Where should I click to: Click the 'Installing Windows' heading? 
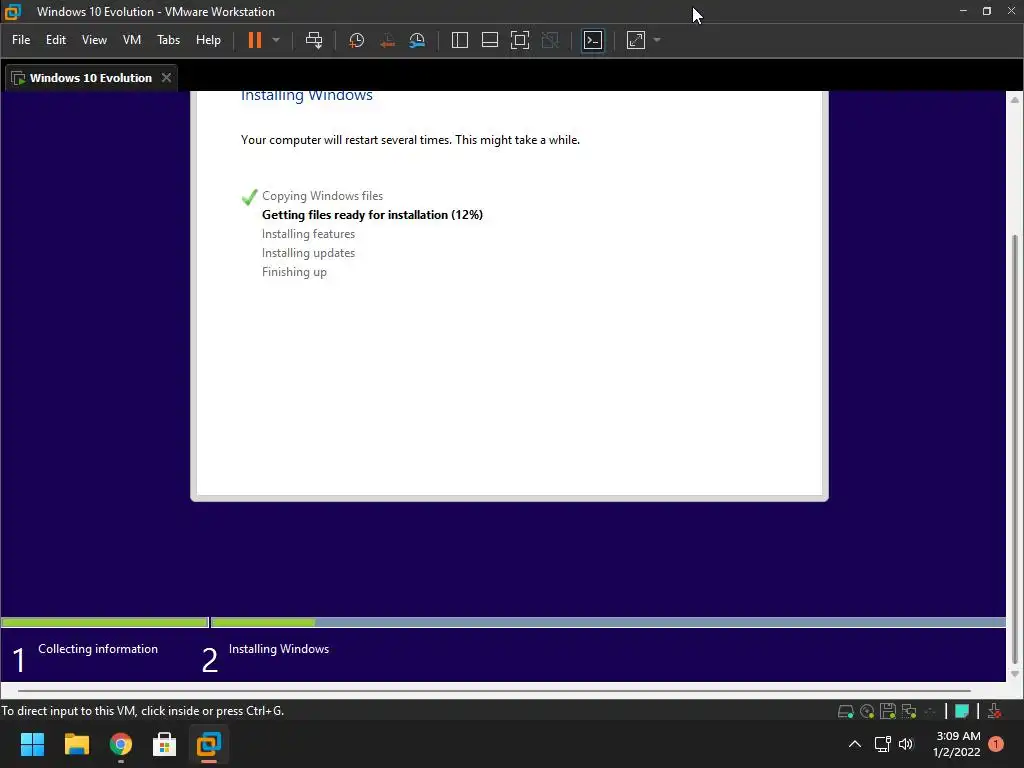tap(307, 95)
